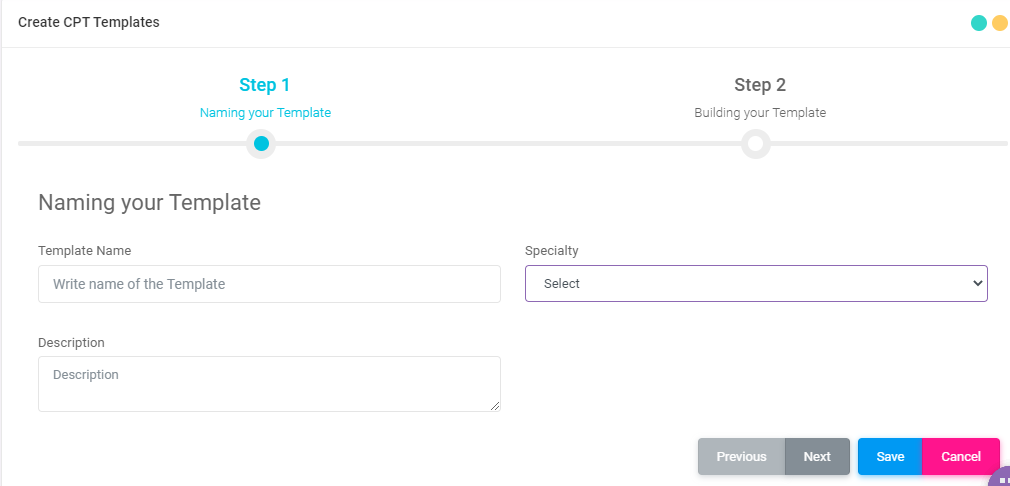Cancel template creation
This screenshot has width=1010, height=486.
click(961, 456)
